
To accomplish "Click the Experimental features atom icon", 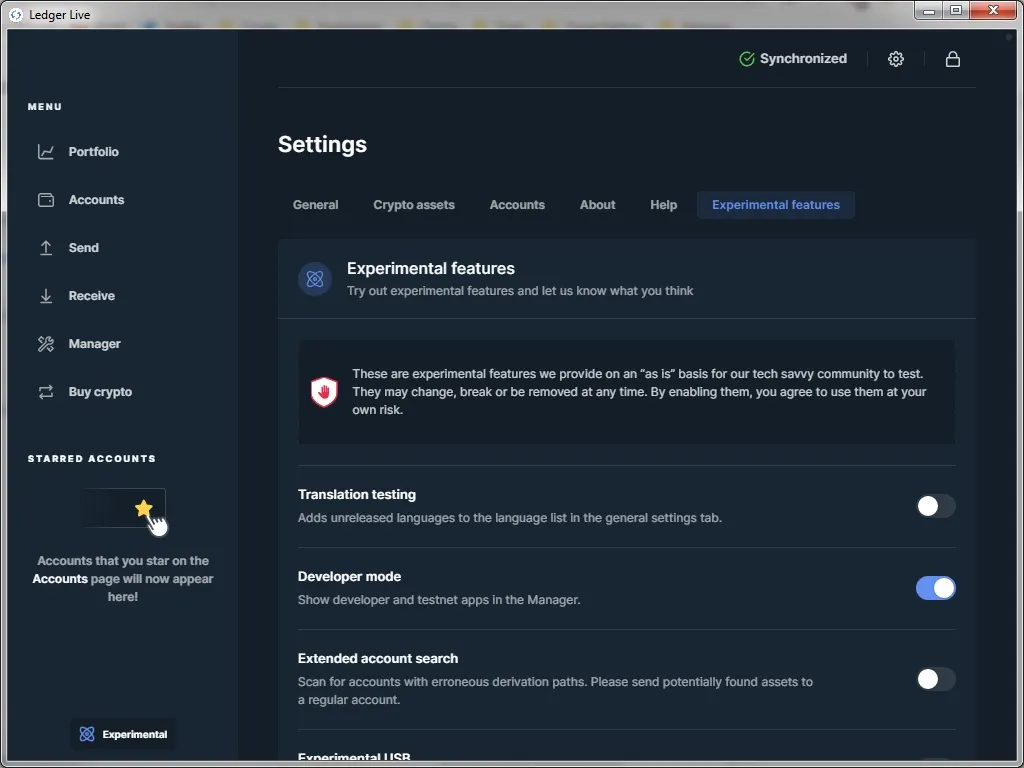I will pos(315,279).
